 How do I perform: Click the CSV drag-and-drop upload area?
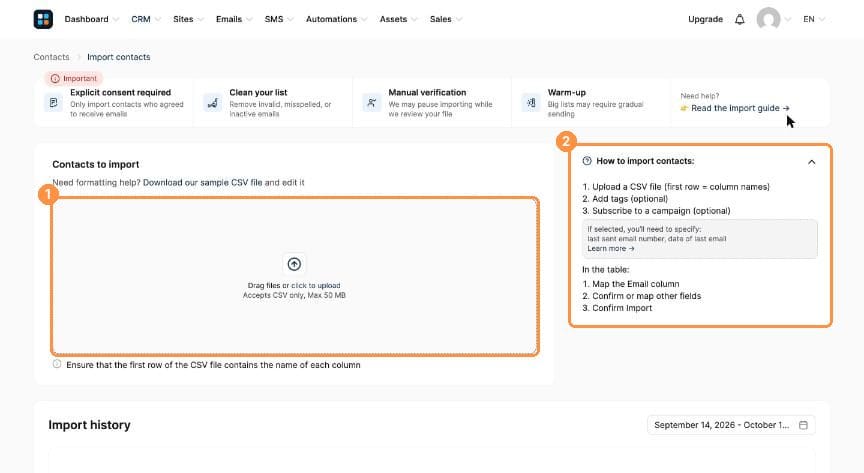tap(295, 277)
